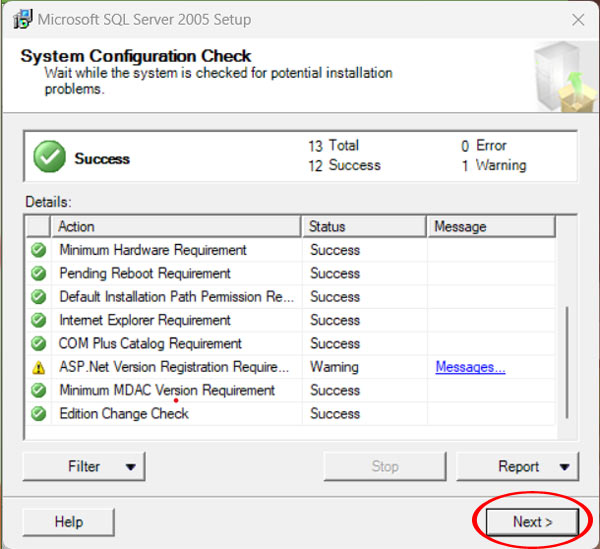Select the Internet Explorer Requirement row
600x549 pixels.
[291, 320]
